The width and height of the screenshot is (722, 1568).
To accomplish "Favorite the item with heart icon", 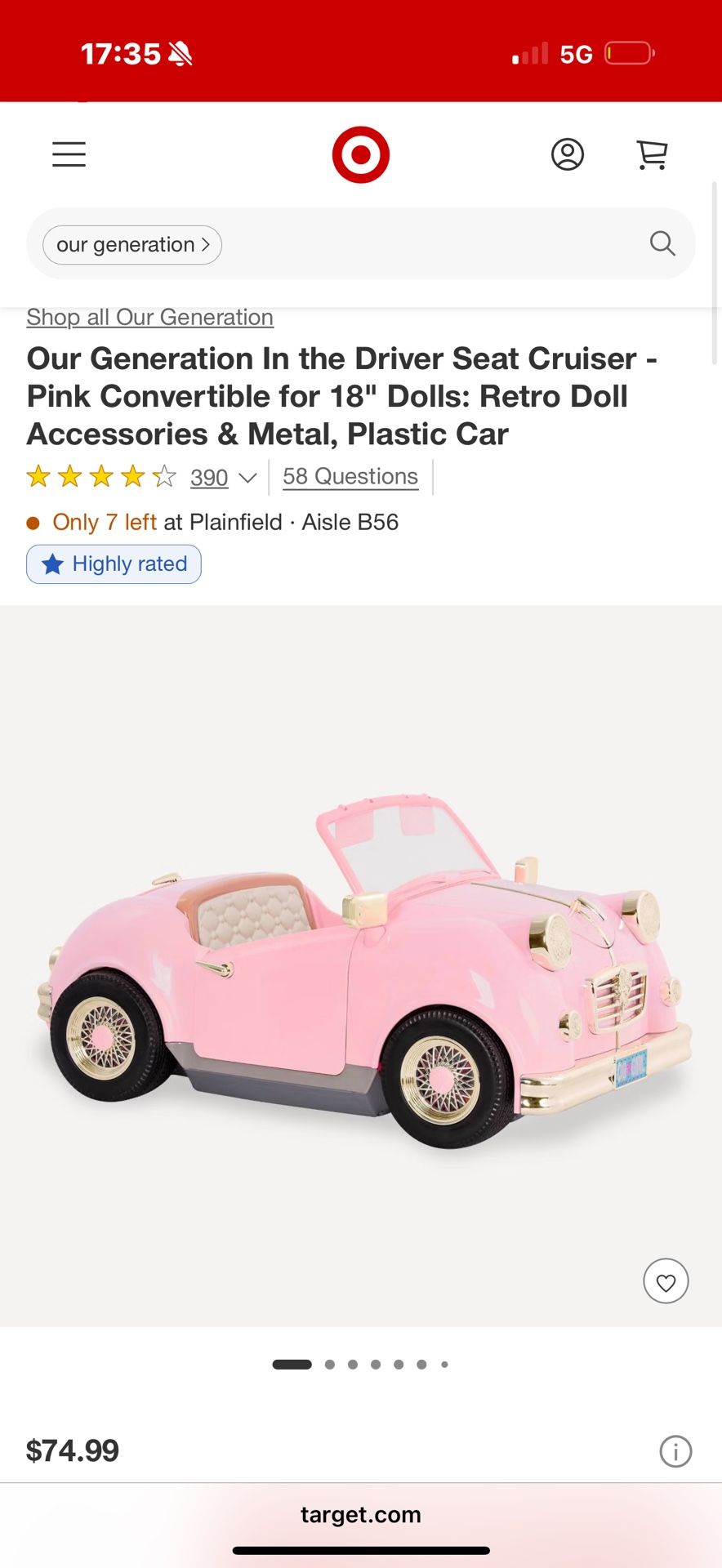I will (666, 1281).
